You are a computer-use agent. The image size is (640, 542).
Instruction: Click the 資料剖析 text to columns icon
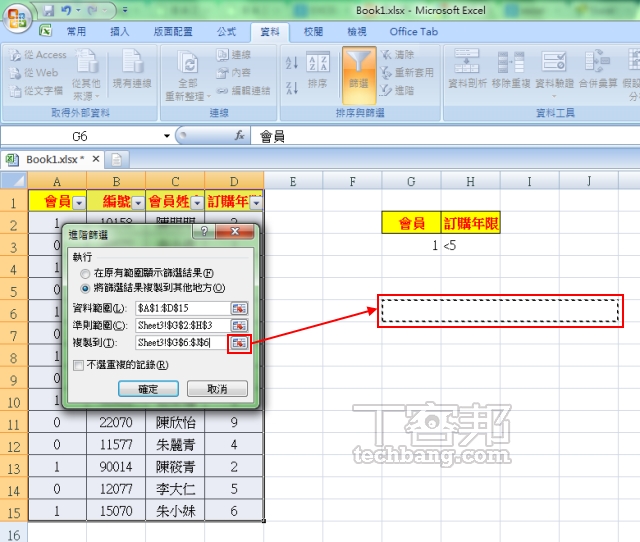point(467,70)
